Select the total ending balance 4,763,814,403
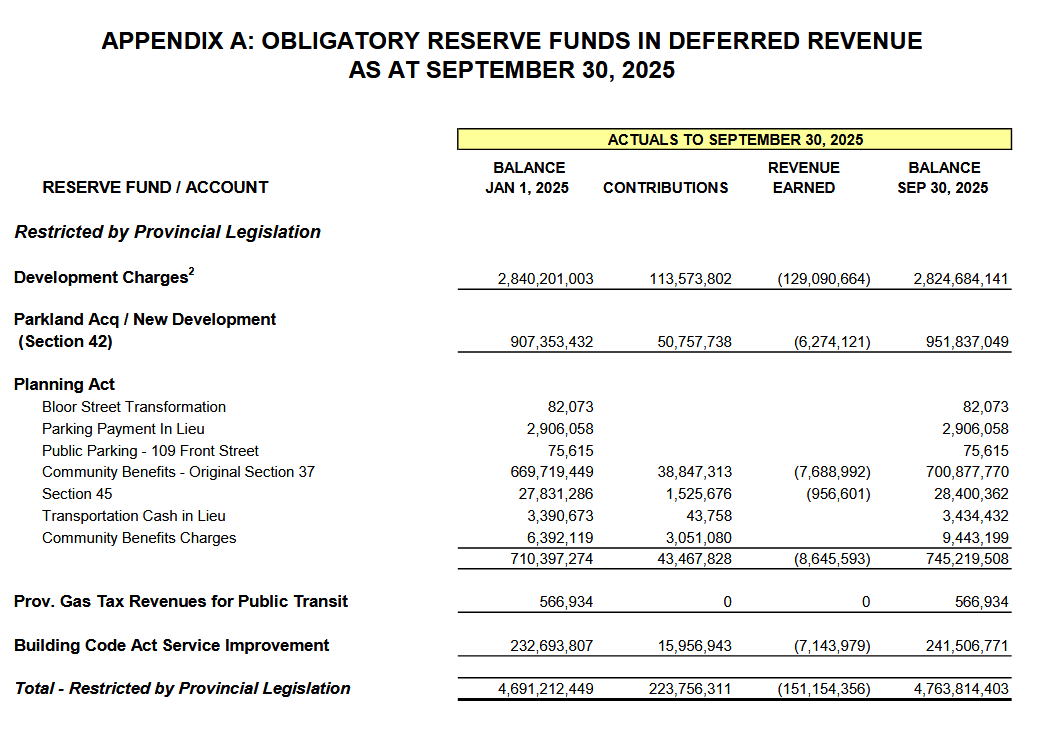This screenshot has width=1064, height=733. click(x=960, y=689)
